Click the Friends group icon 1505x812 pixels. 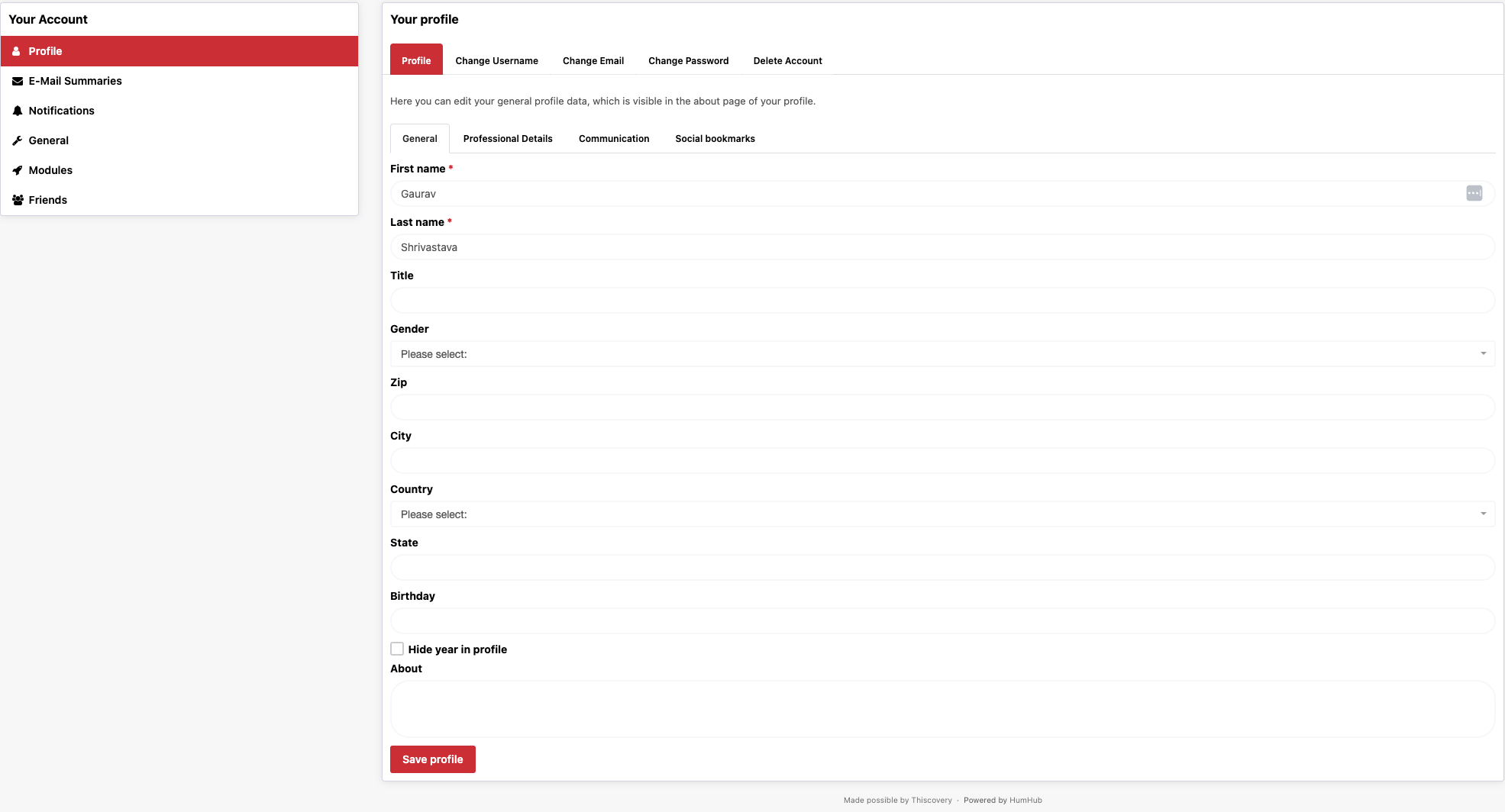[x=18, y=200]
